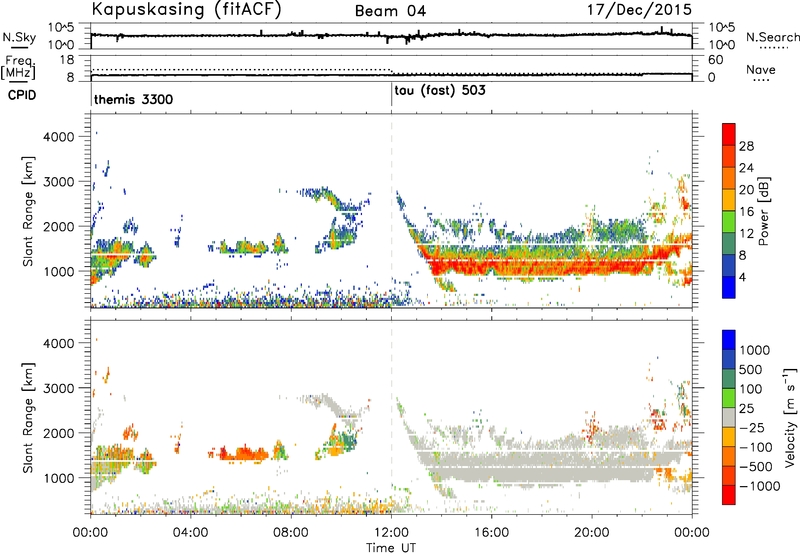Click the orange velocity patch near 06:00
Image resolution: width=800 pixels, height=554 pixels.
tap(244, 453)
